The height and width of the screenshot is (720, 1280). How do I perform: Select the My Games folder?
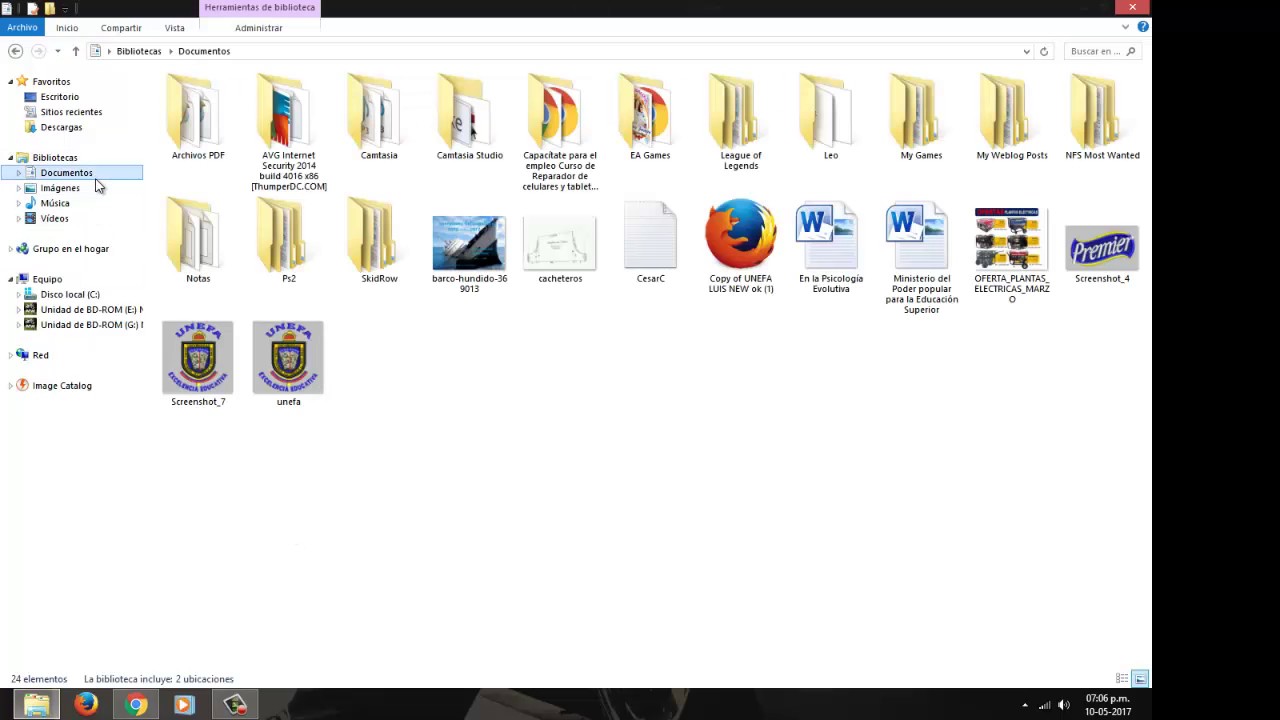pyautogui.click(x=921, y=117)
